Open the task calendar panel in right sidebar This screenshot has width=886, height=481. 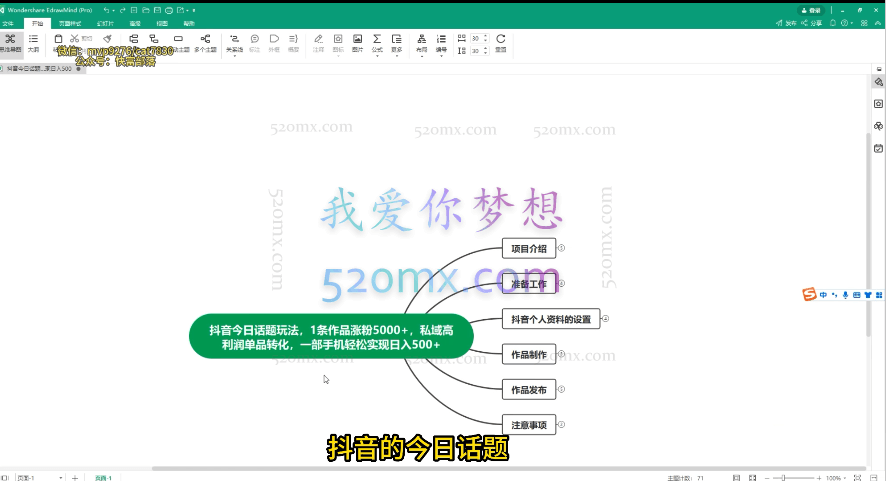(878, 148)
